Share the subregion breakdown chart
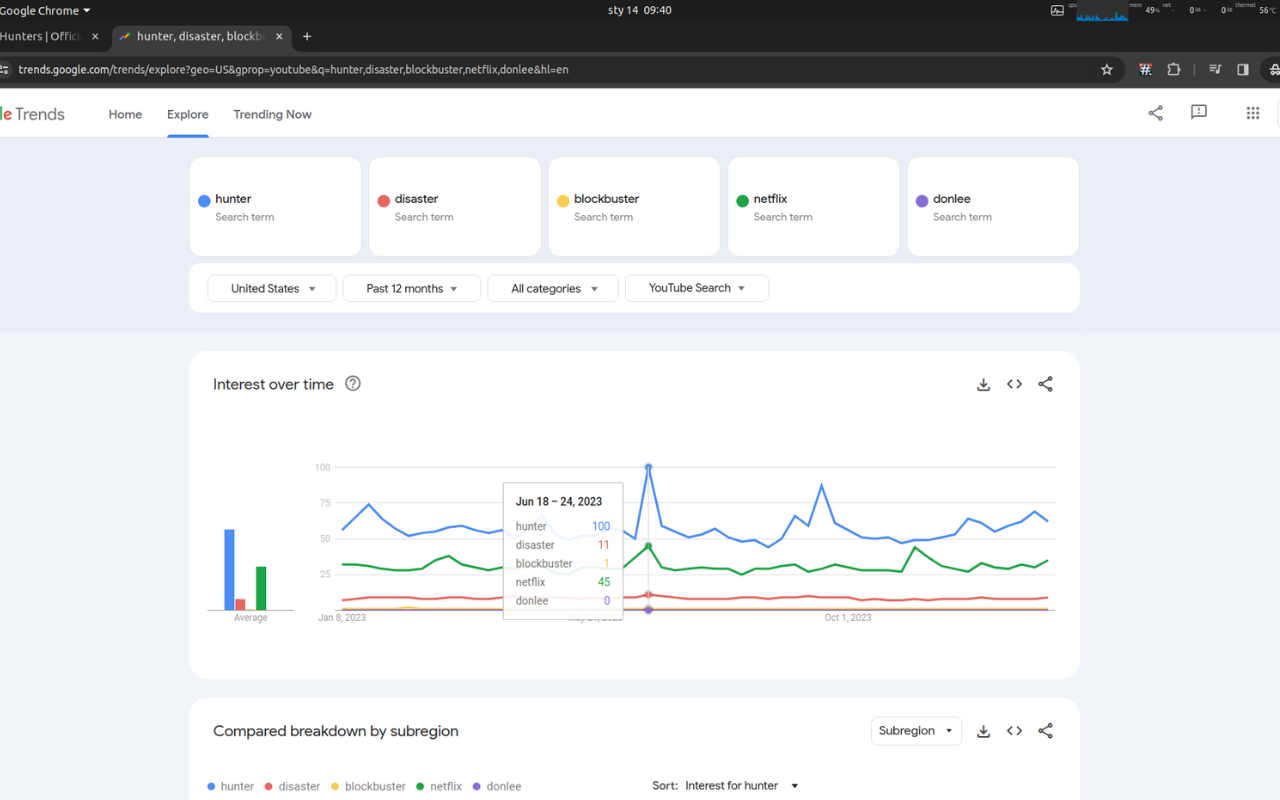The image size is (1280, 800). coord(1046,731)
